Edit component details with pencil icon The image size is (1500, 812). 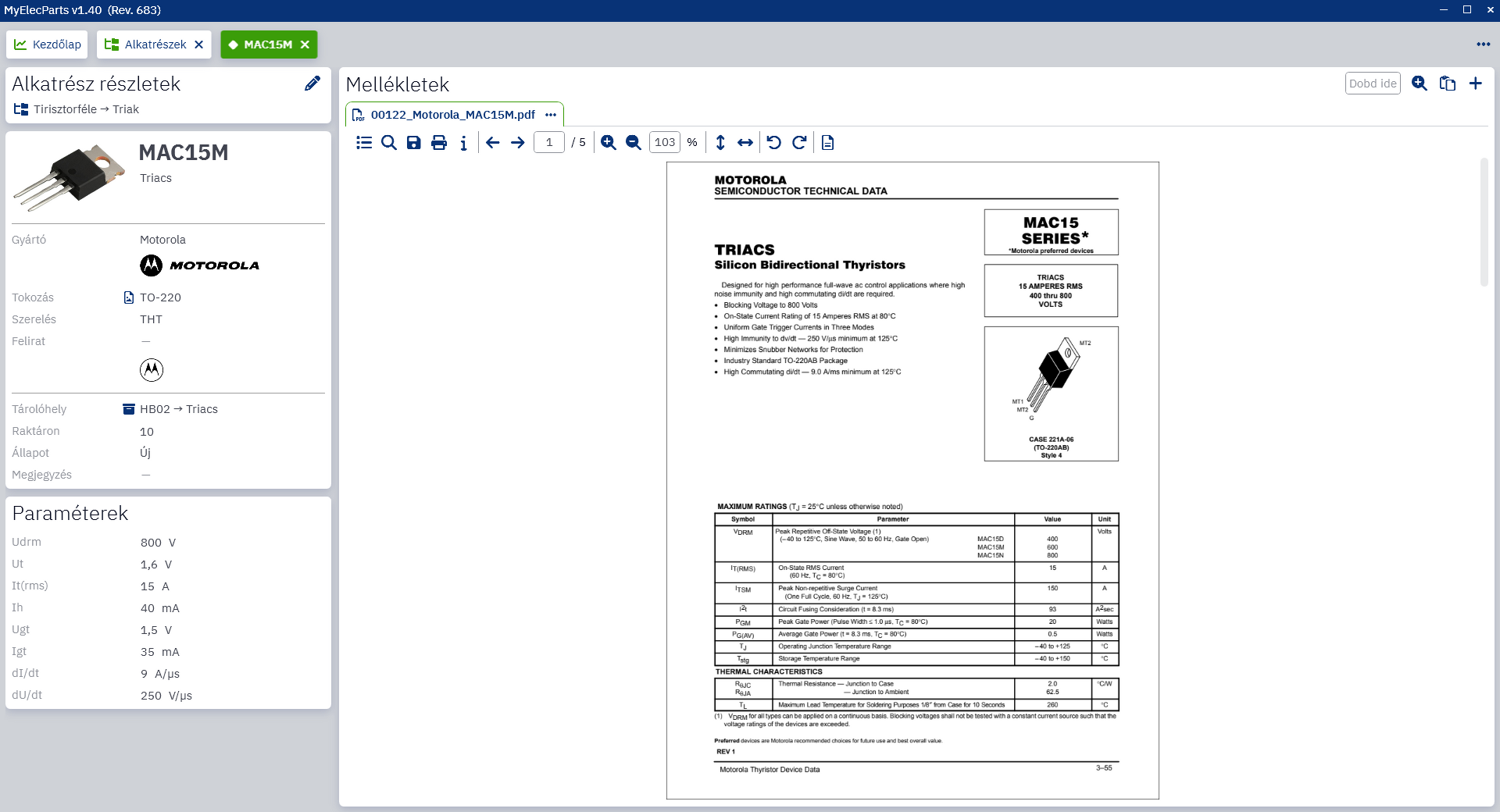[312, 84]
